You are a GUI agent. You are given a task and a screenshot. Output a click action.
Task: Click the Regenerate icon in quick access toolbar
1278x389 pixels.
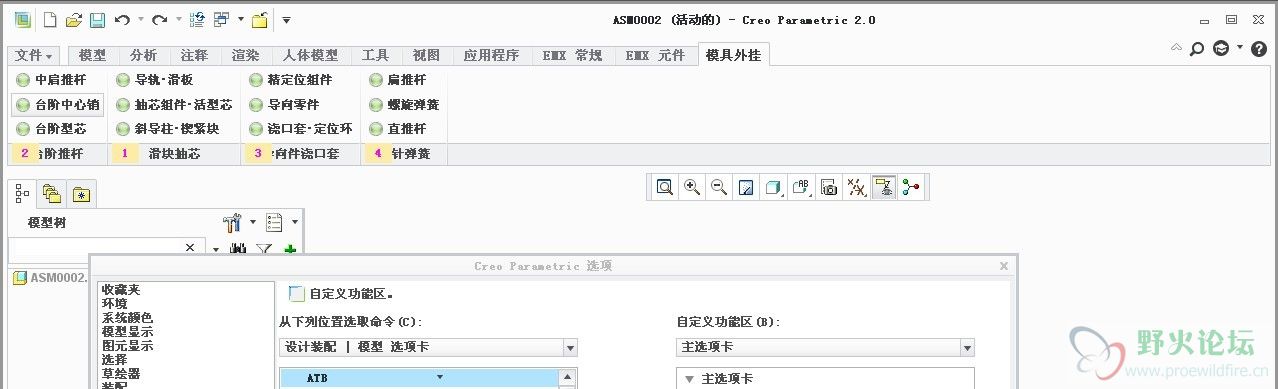[x=197, y=19]
